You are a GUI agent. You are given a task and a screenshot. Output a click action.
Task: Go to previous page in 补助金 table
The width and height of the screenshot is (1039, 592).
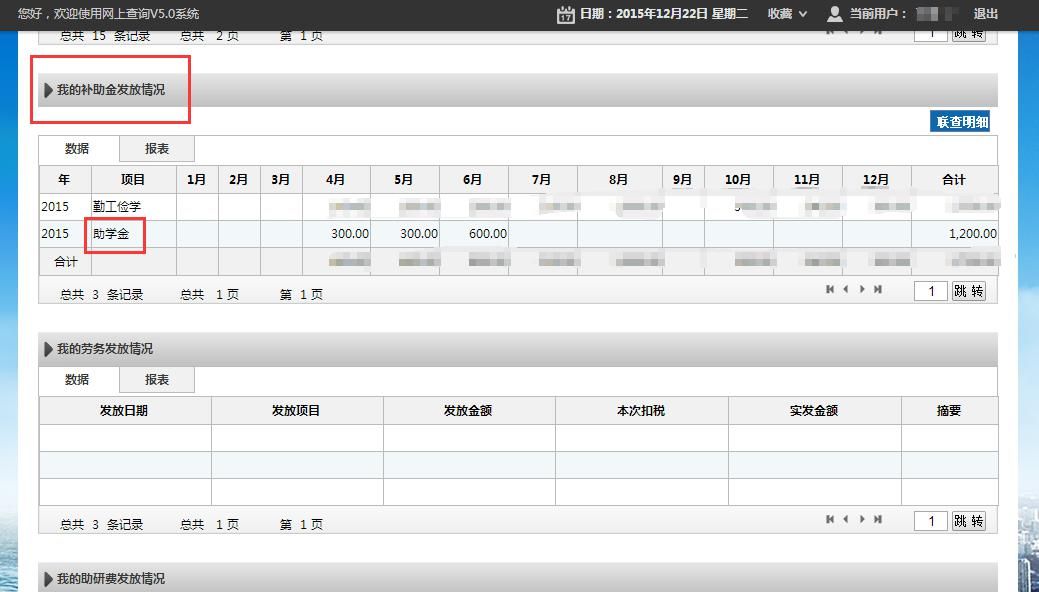click(846, 290)
